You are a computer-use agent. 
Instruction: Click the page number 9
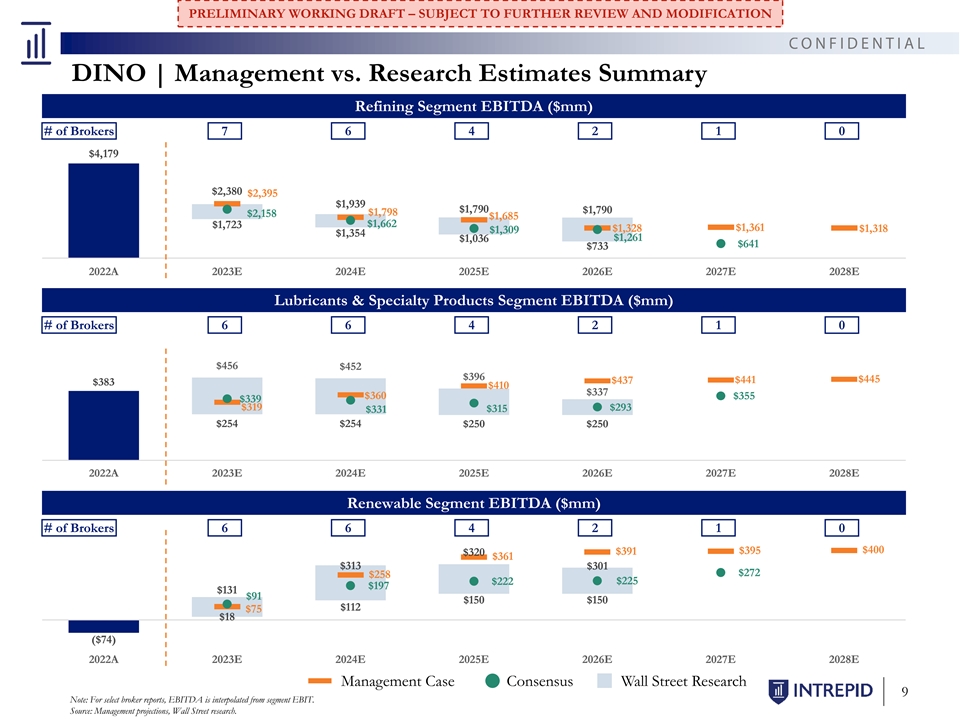pos(905,692)
